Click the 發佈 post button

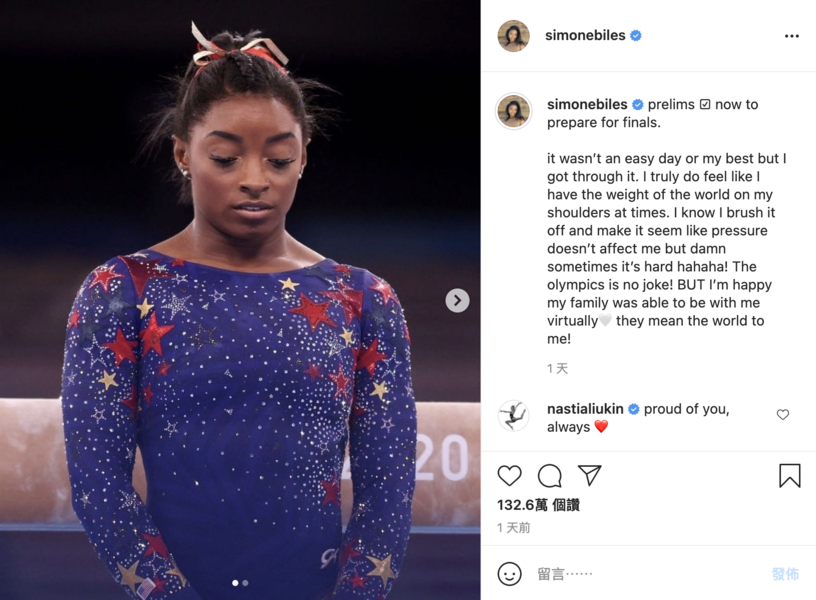click(x=785, y=574)
